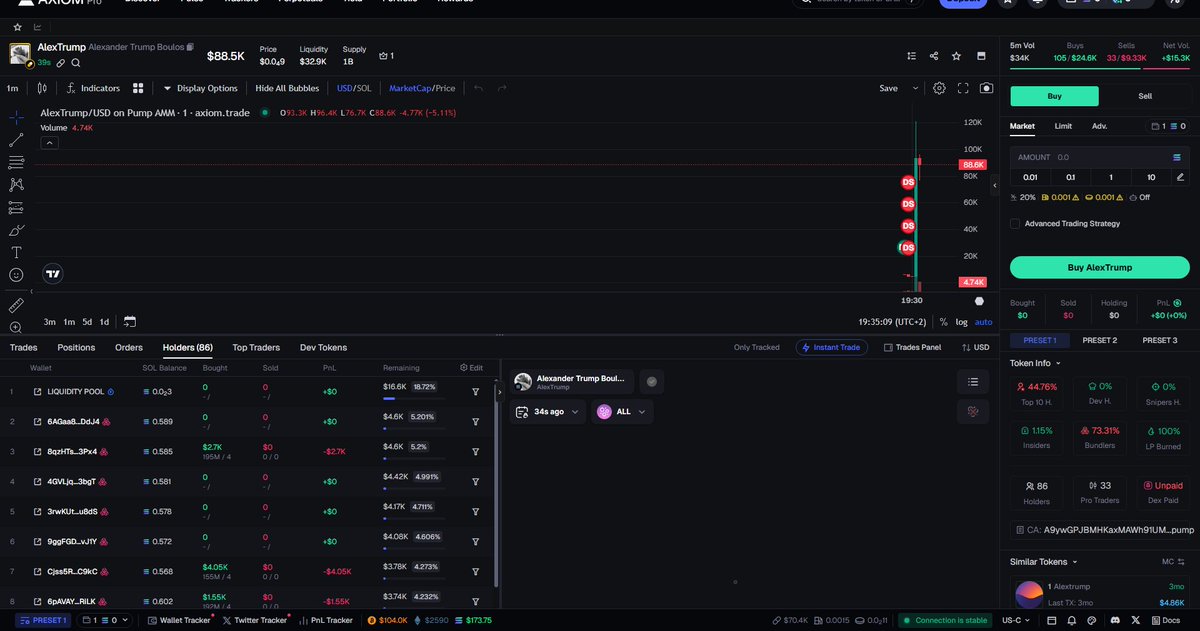
Task: Enter fullscreen chart mode
Action: [x=963, y=88]
